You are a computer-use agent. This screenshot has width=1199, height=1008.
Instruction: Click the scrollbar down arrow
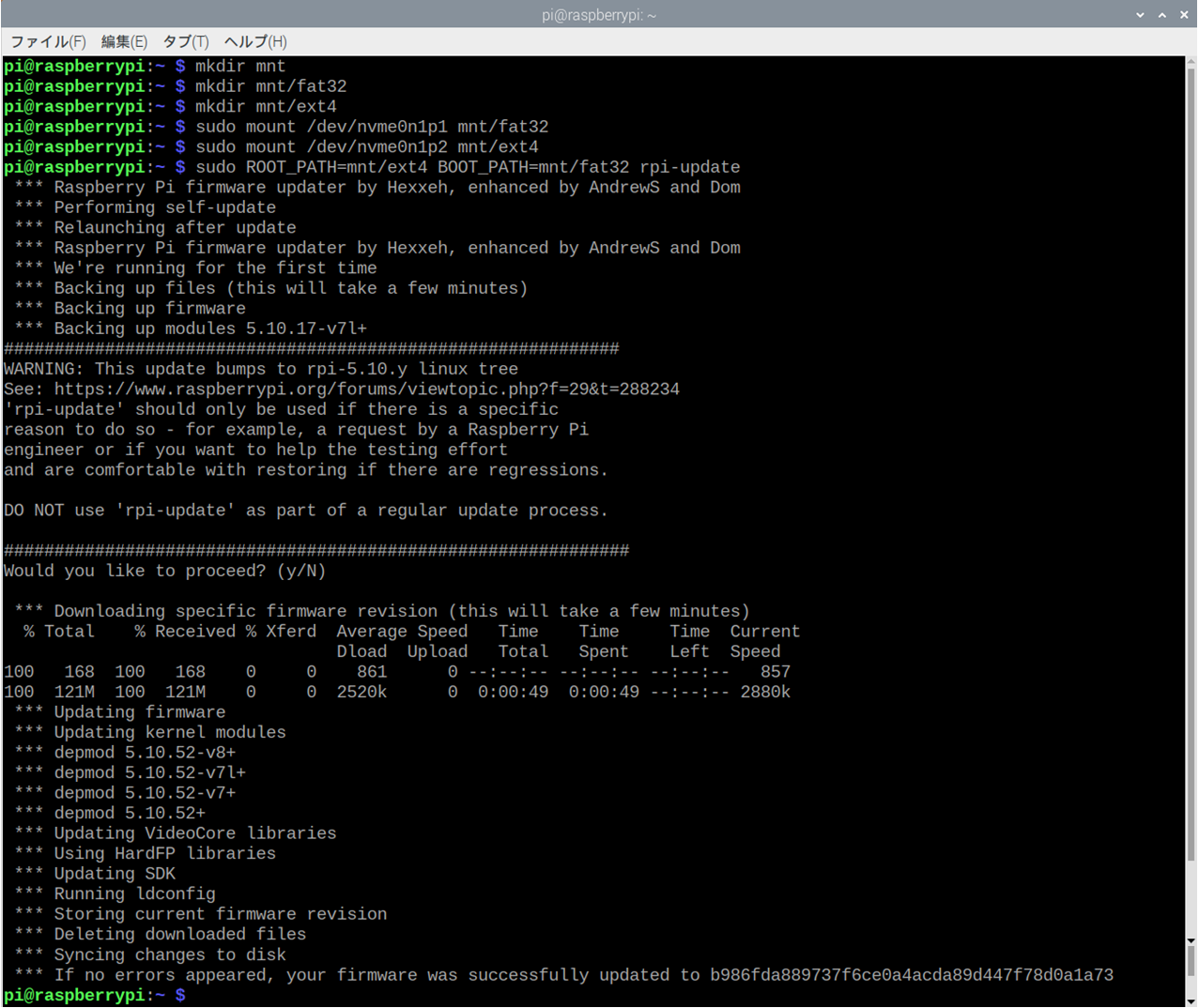click(x=1191, y=940)
